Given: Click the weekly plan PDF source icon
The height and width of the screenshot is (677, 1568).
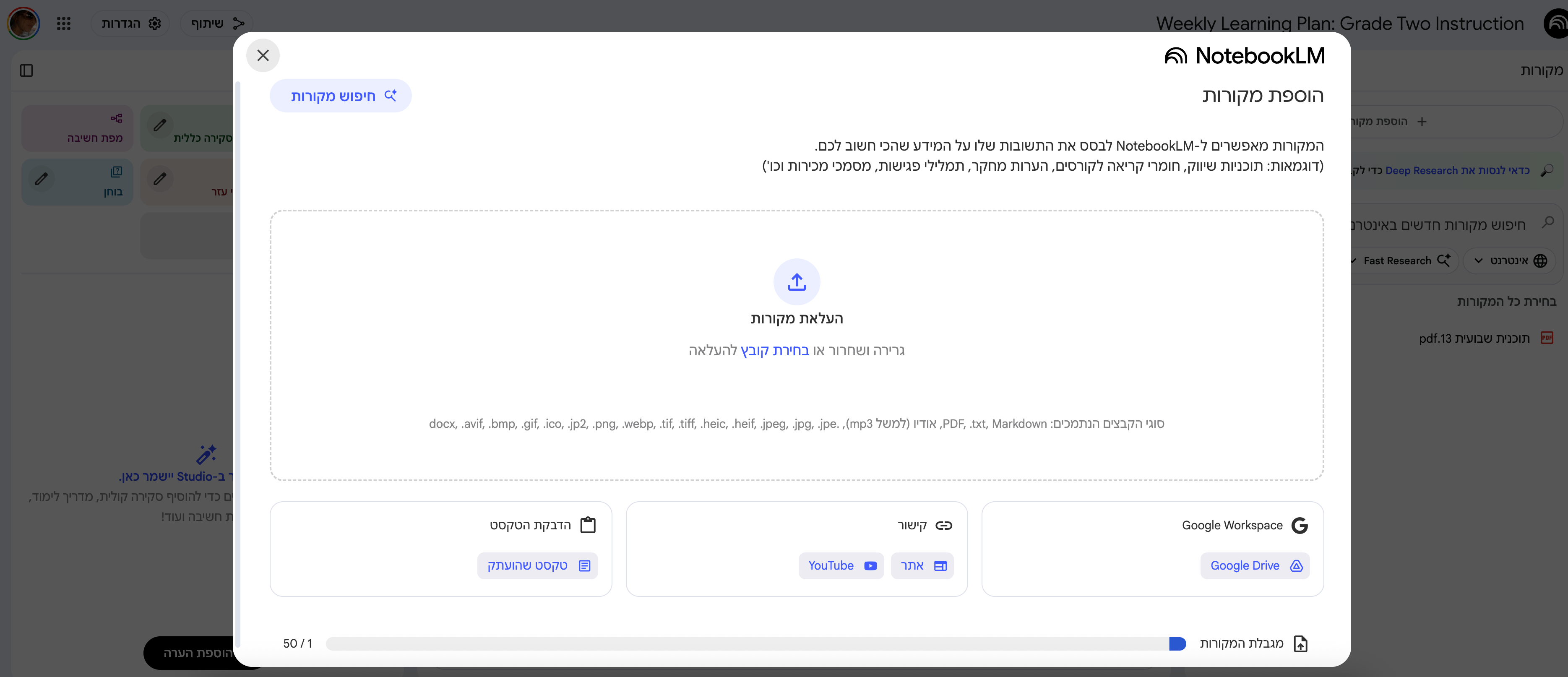Looking at the screenshot, I should (x=1547, y=338).
